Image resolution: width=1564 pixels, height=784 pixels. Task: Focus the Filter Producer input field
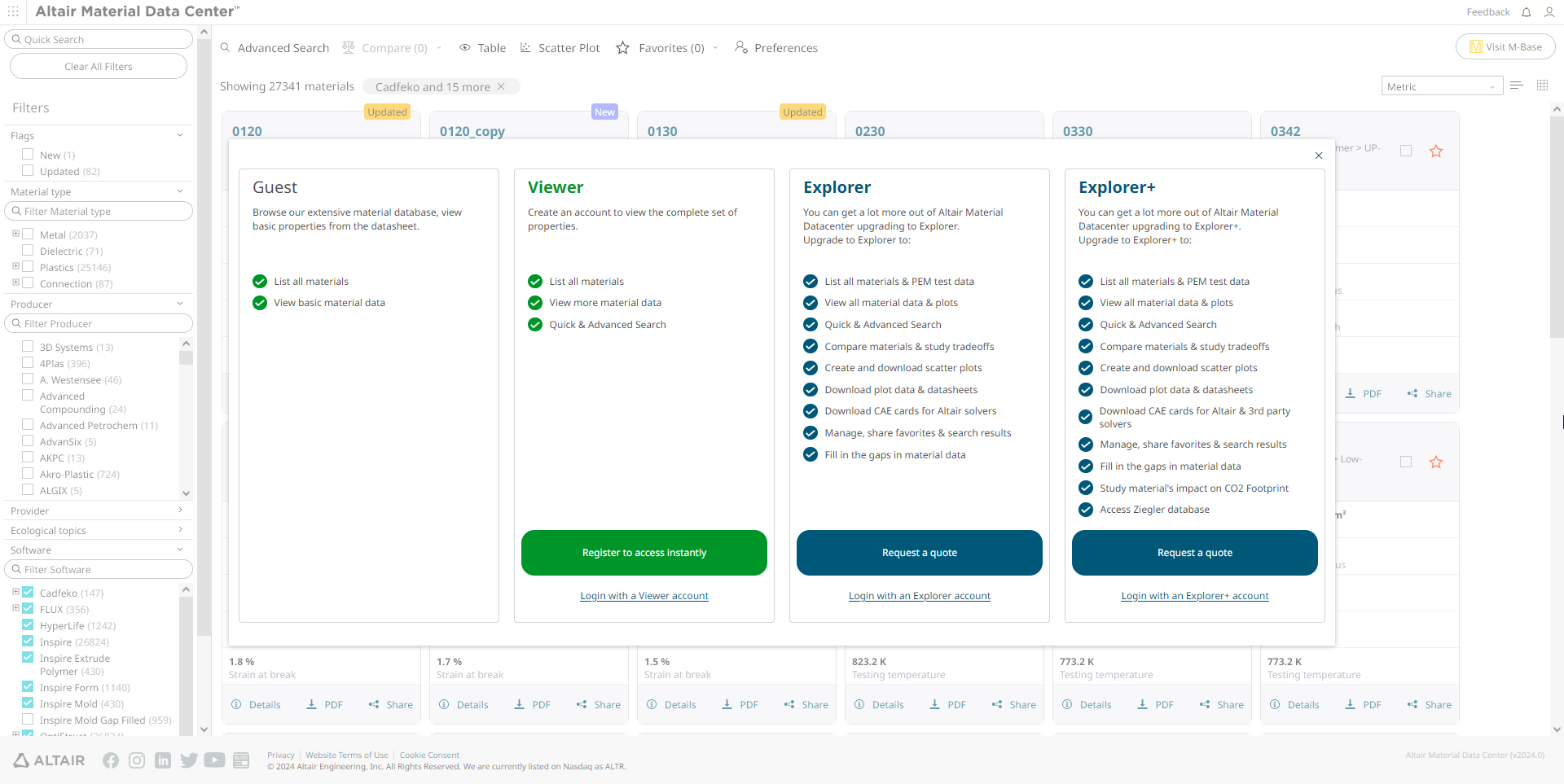point(99,323)
